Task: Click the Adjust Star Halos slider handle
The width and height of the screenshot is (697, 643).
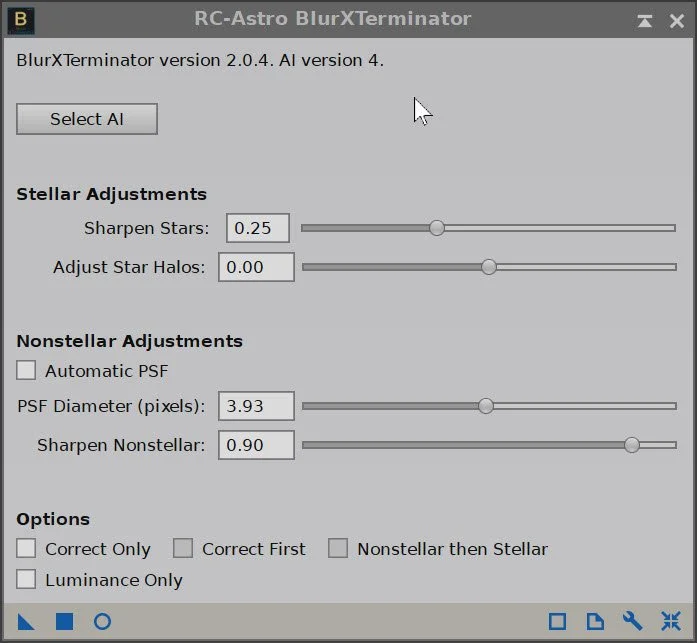Action: tap(489, 267)
